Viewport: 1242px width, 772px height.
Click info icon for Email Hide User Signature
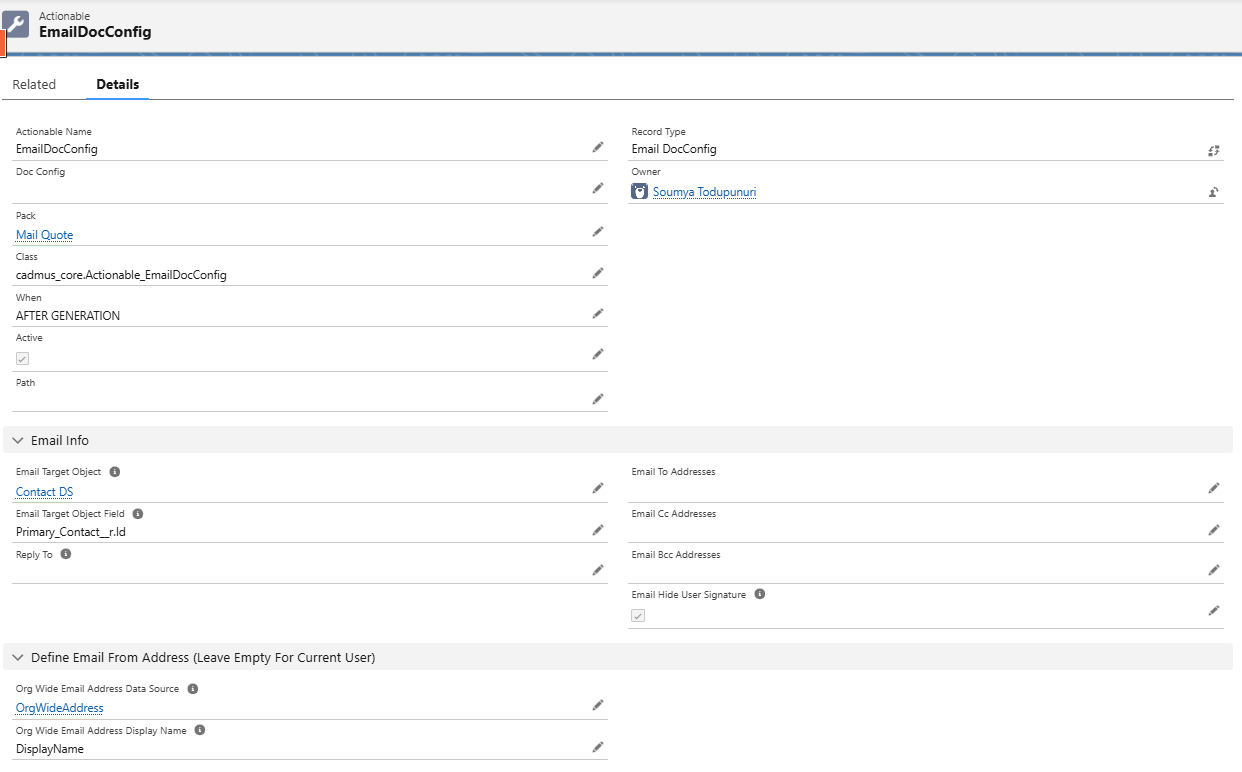click(760, 594)
